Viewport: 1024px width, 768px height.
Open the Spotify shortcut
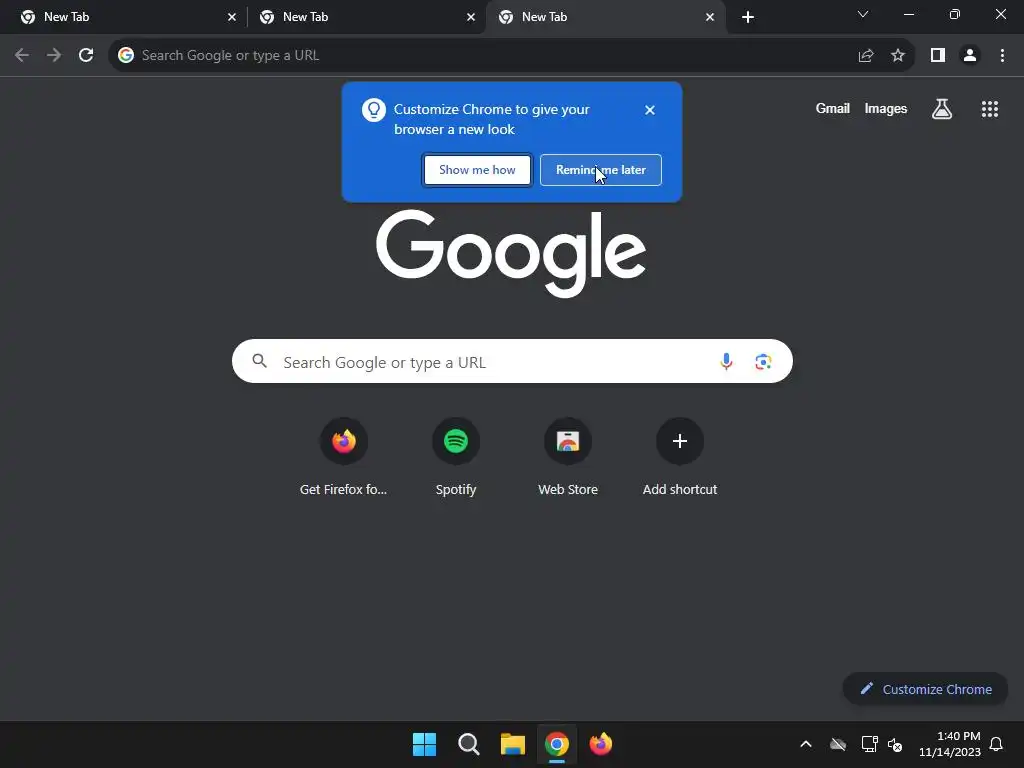click(x=456, y=457)
